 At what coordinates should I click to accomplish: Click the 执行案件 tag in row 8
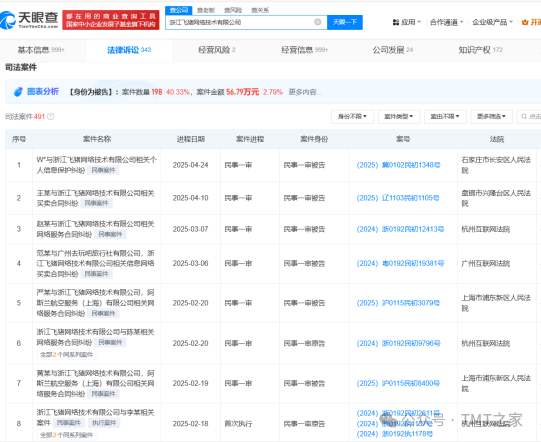coord(104,423)
